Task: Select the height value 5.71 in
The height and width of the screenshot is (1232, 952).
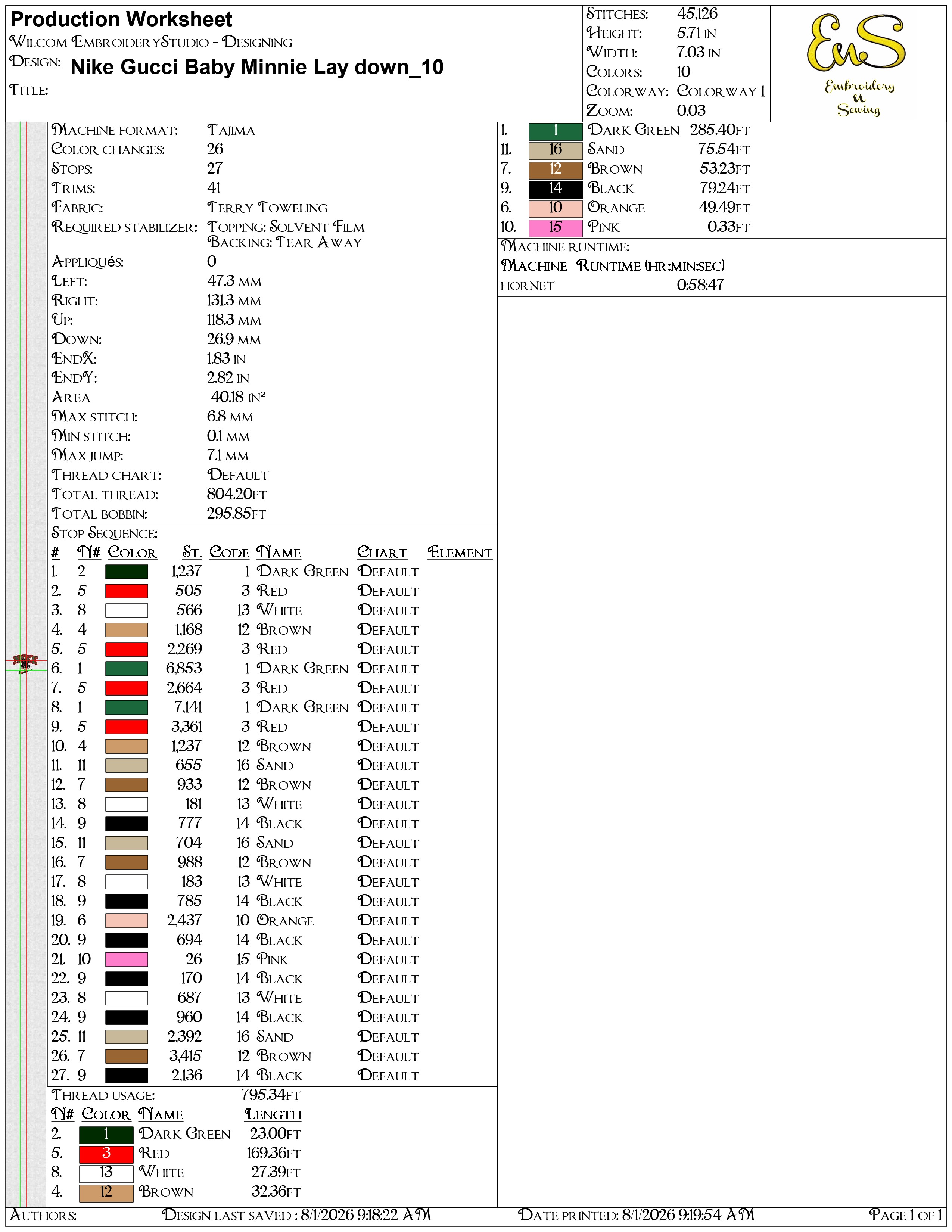Action: [697, 33]
